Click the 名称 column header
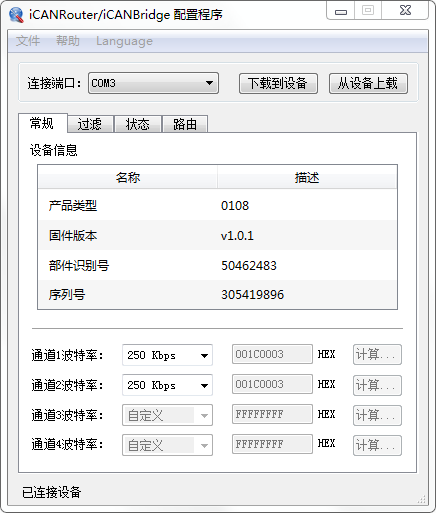The height and width of the screenshot is (513, 436). click(128, 177)
